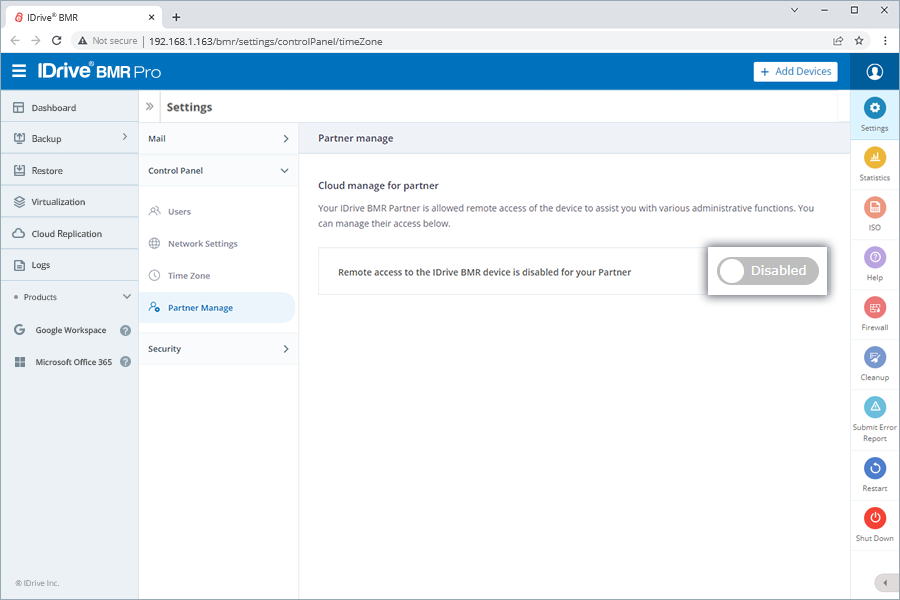The height and width of the screenshot is (600, 900).
Task: Open the Statistics chart icon
Action: click(x=874, y=157)
